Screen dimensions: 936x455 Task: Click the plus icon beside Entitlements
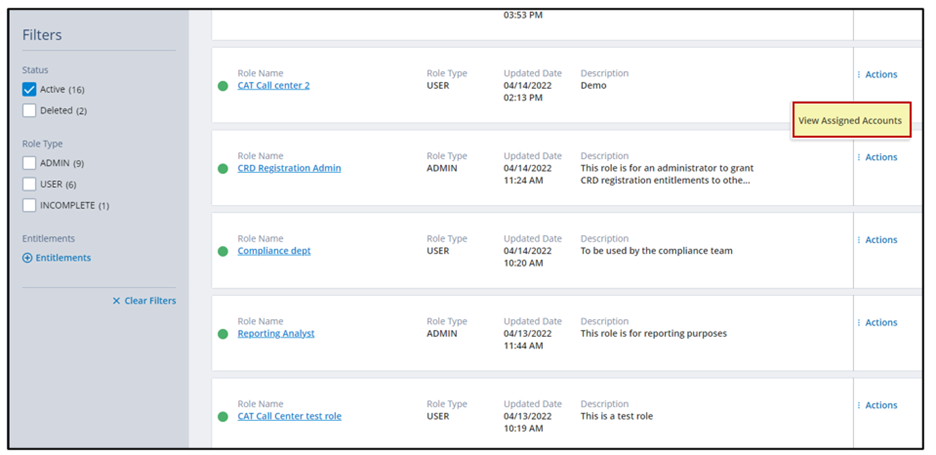(27, 258)
